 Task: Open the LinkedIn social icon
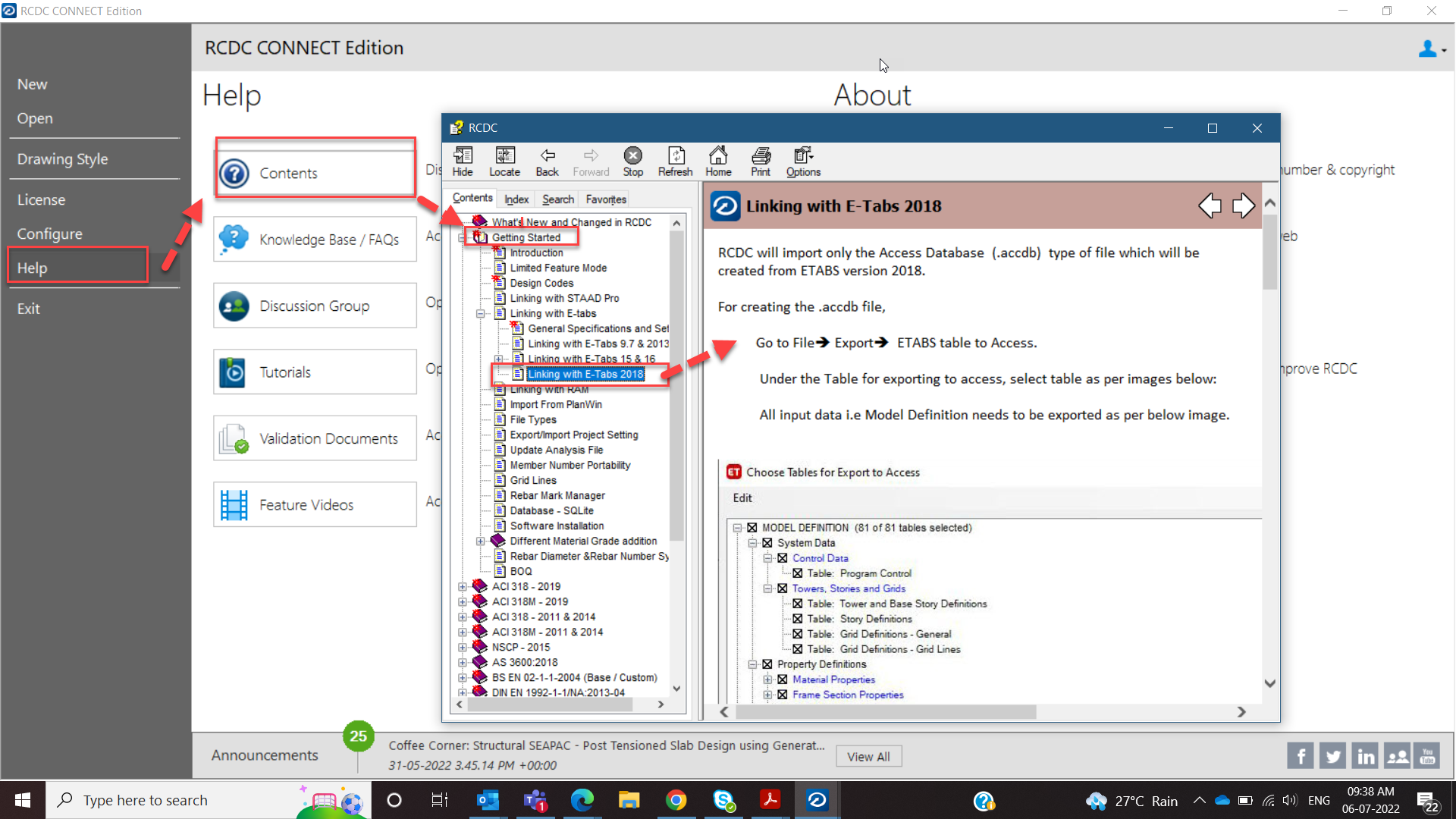[x=1365, y=756]
